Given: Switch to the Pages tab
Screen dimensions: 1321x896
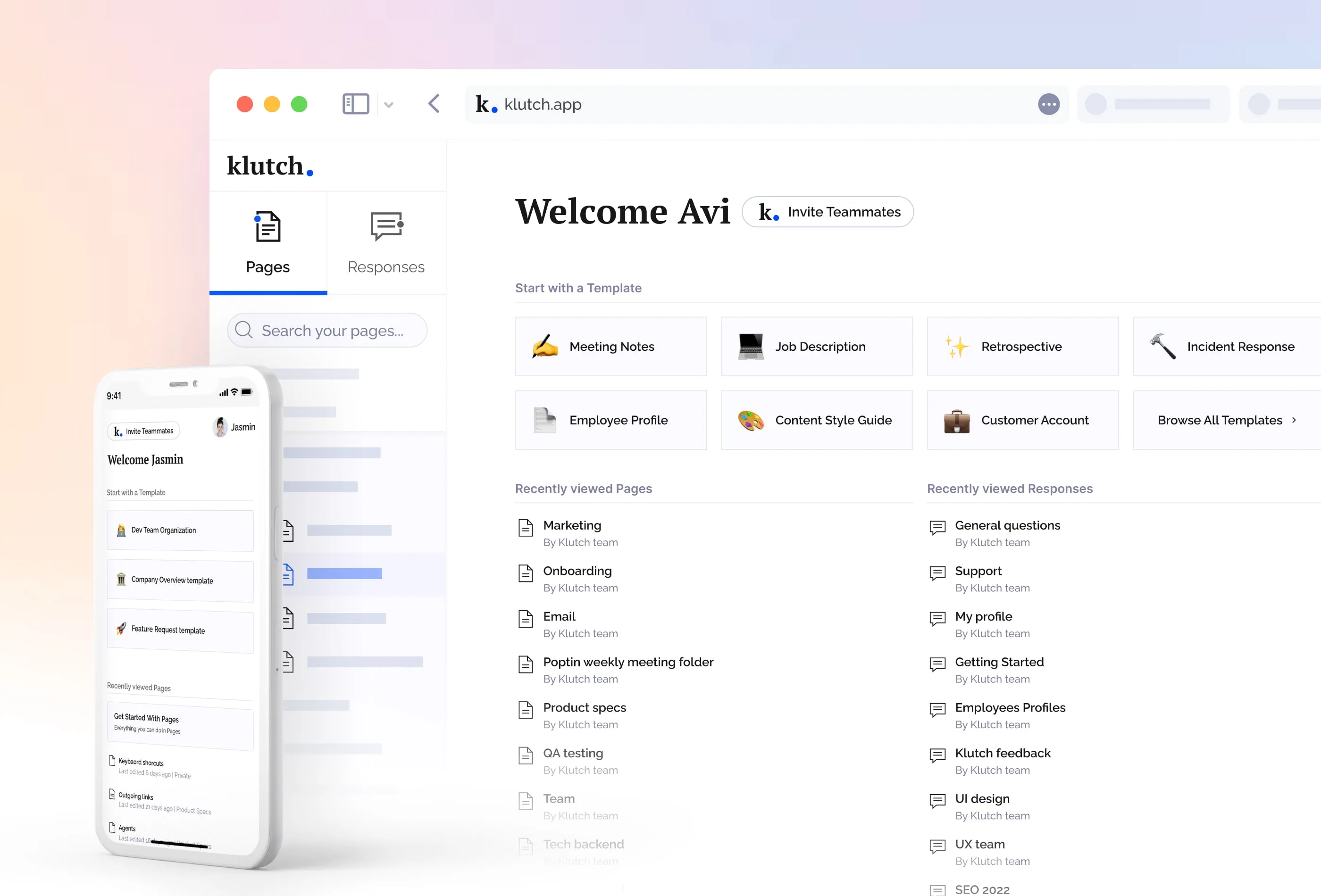Looking at the screenshot, I should point(268,242).
